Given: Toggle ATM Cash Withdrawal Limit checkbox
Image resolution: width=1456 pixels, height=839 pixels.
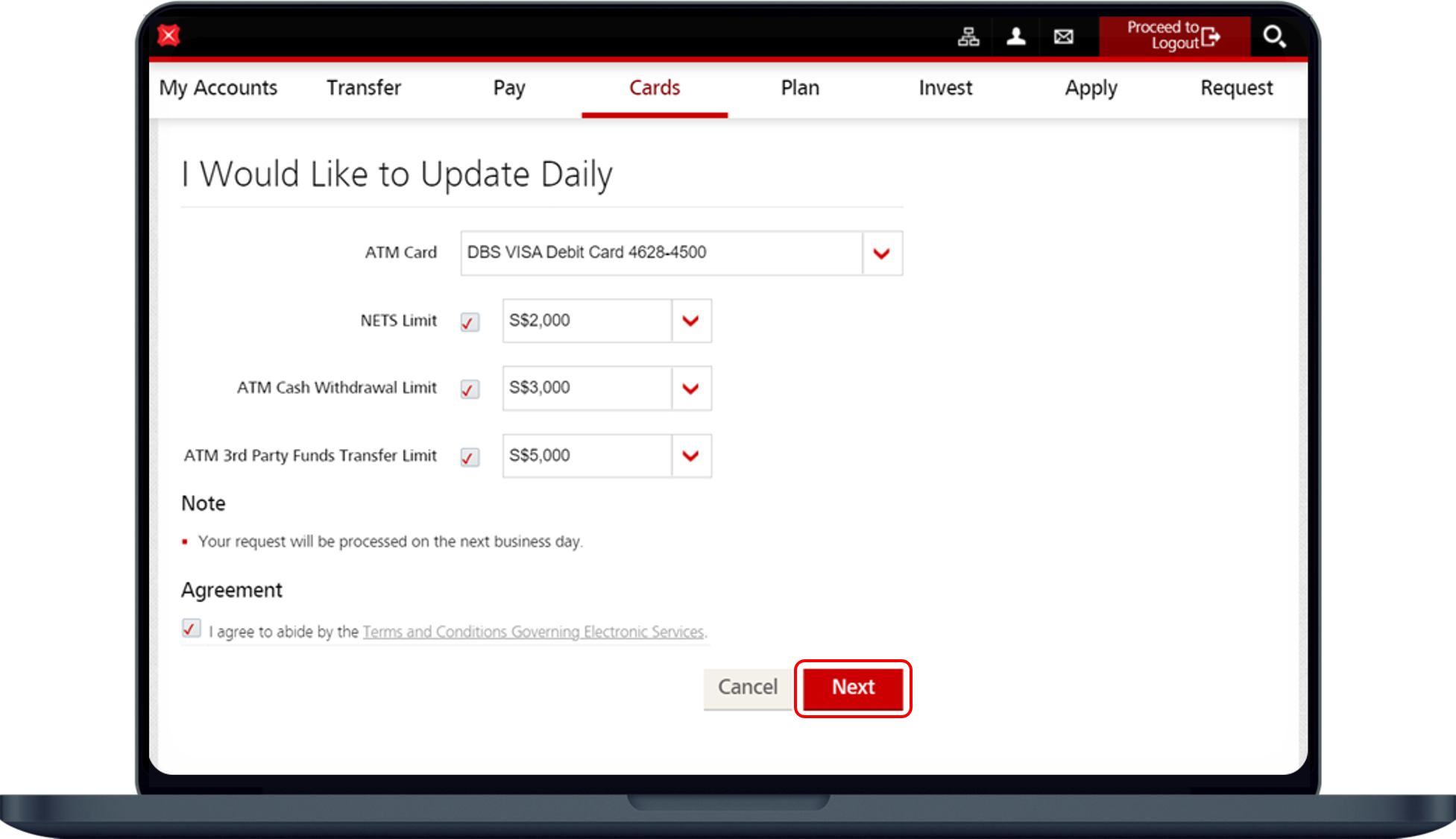Looking at the screenshot, I should [x=470, y=389].
